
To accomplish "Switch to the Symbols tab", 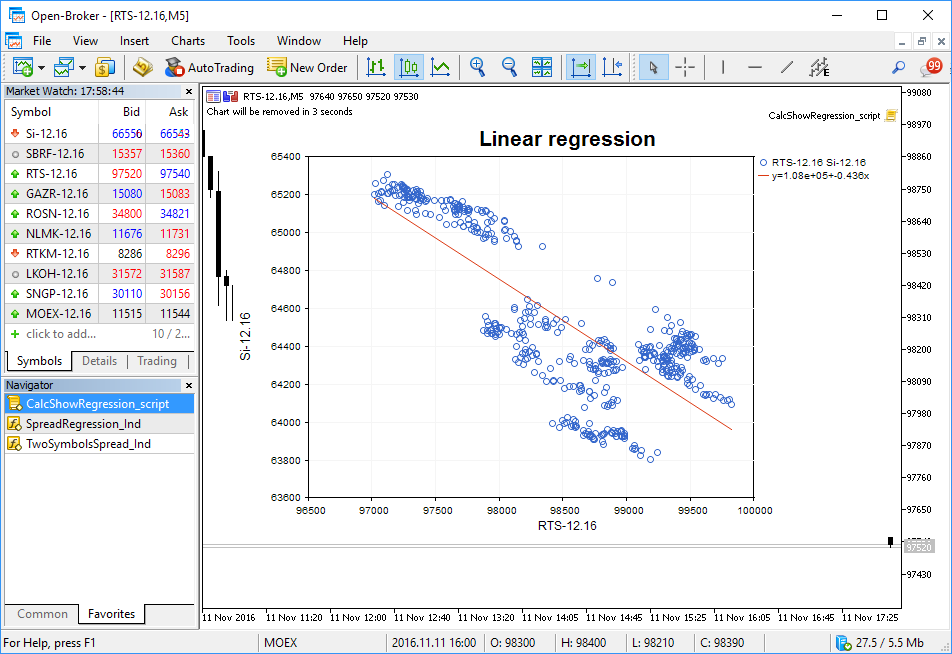I will click(39, 361).
